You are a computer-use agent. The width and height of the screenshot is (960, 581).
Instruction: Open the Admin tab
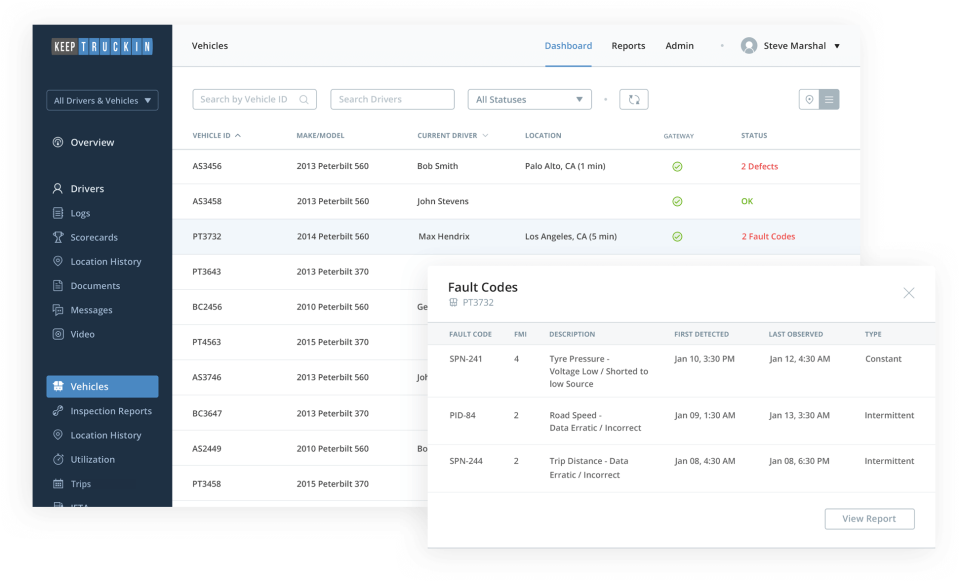[x=680, y=46]
